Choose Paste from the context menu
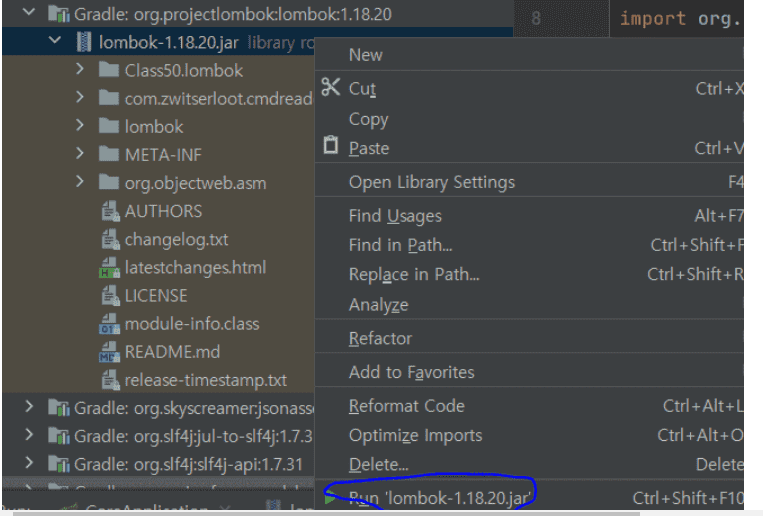The height and width of the screenshot is (516, 763). click(529, 148)
